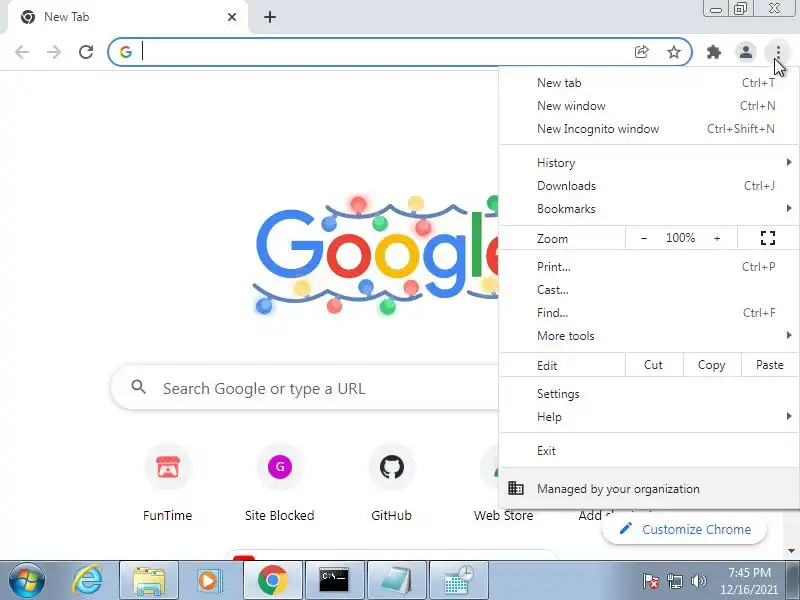Click the Search Google or type a URL box

(304, 388)
